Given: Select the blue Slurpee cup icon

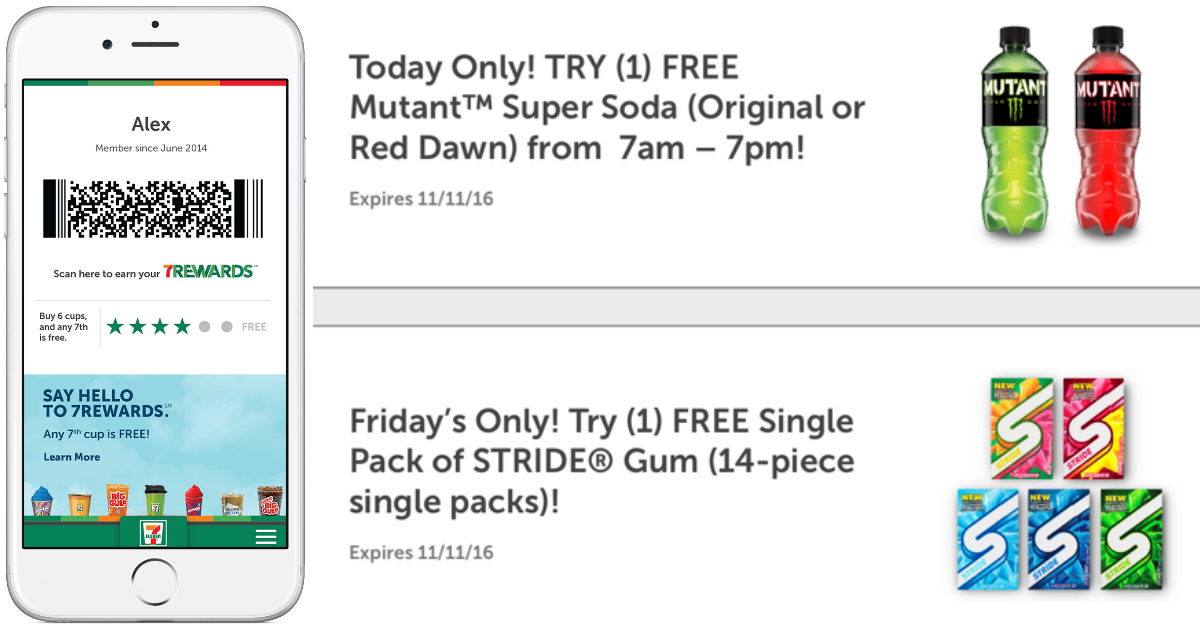Looking at the screenshot, I should pyautogui.click(x=42, y=501).
